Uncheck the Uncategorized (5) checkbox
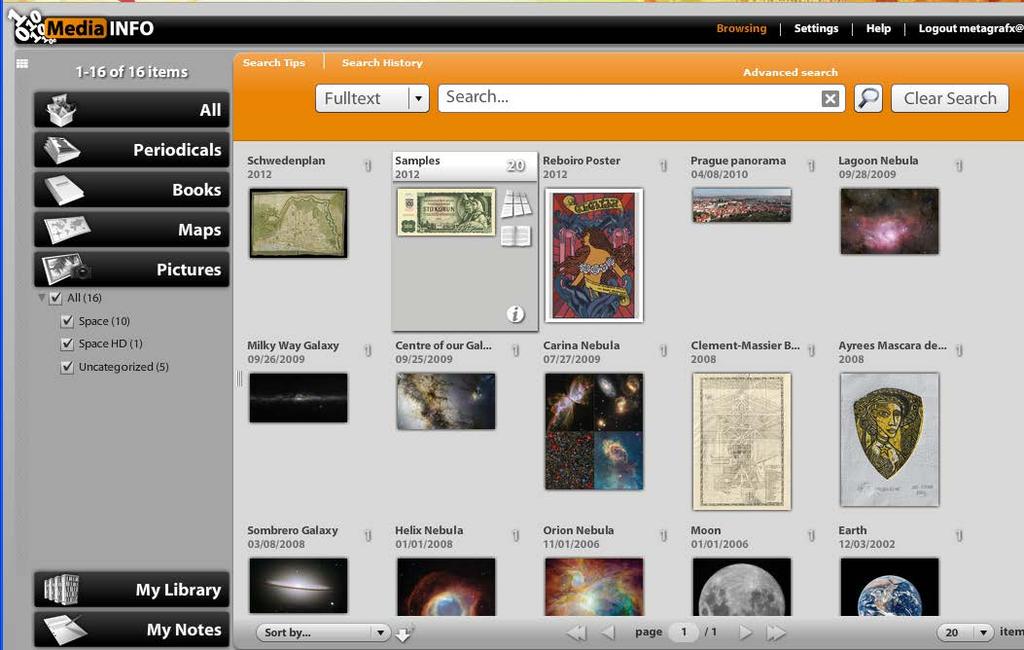Viewport: 1024px width, 650px height. click(x=67, y=367)
